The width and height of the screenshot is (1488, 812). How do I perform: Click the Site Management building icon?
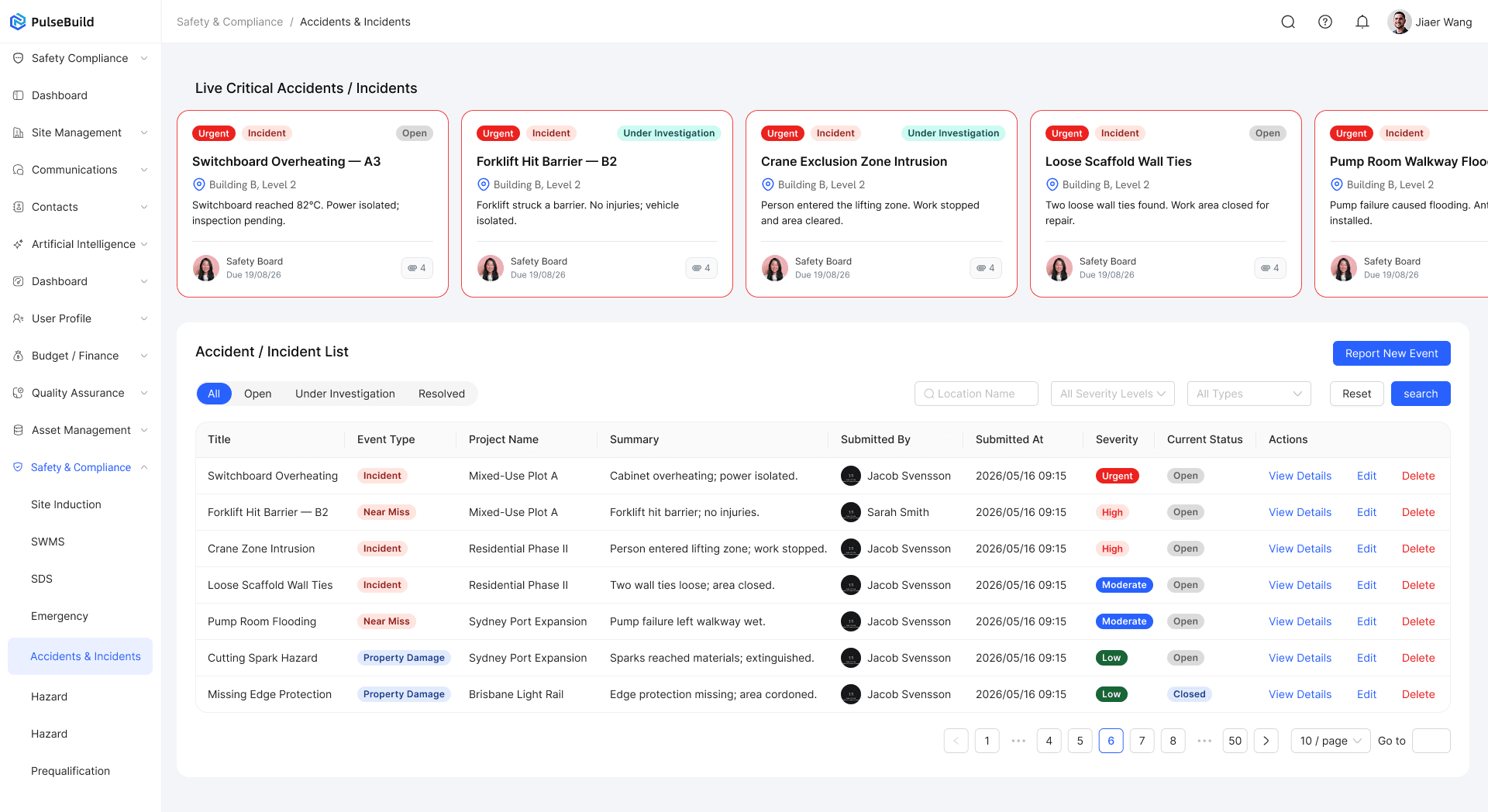coord(19,132)
